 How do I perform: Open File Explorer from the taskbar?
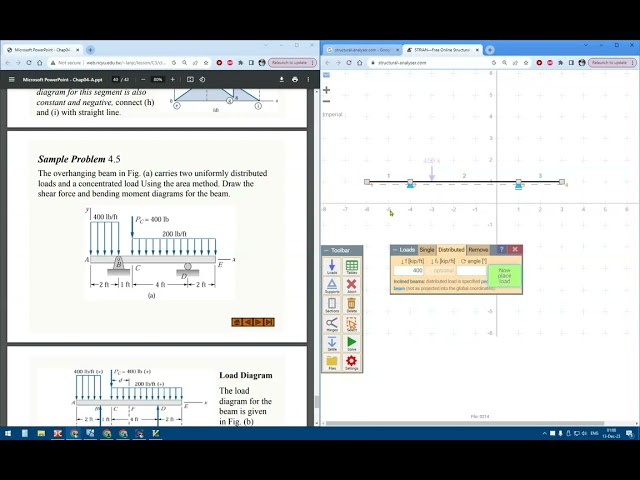pos(41,433)
